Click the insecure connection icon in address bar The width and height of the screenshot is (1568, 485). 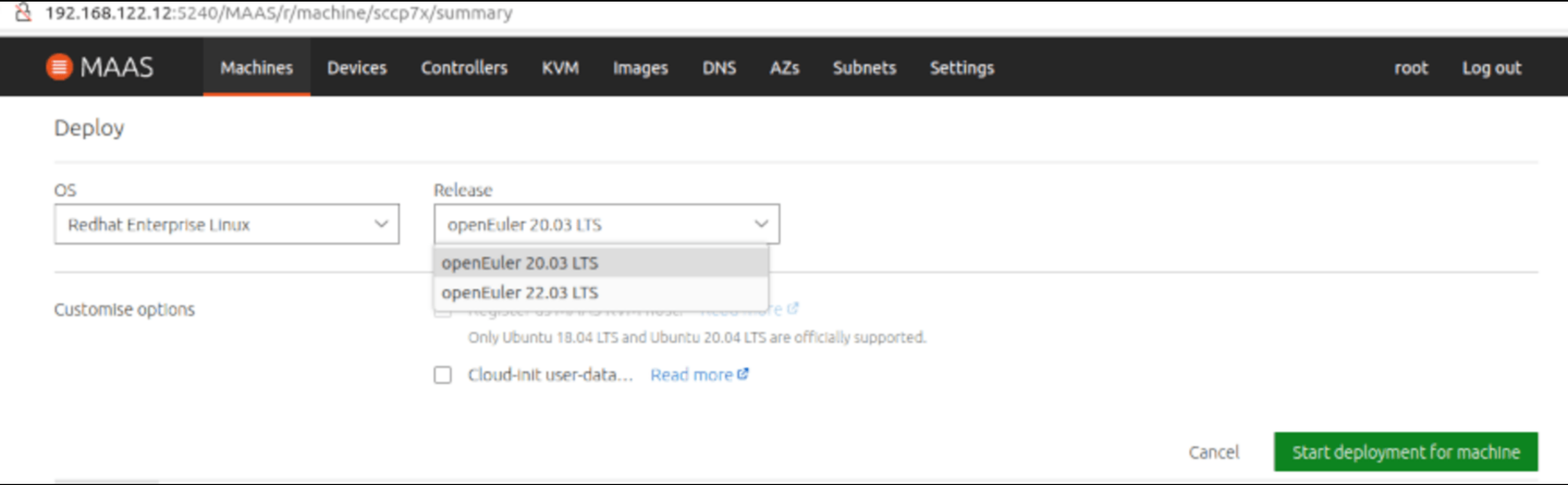point(23,12)
